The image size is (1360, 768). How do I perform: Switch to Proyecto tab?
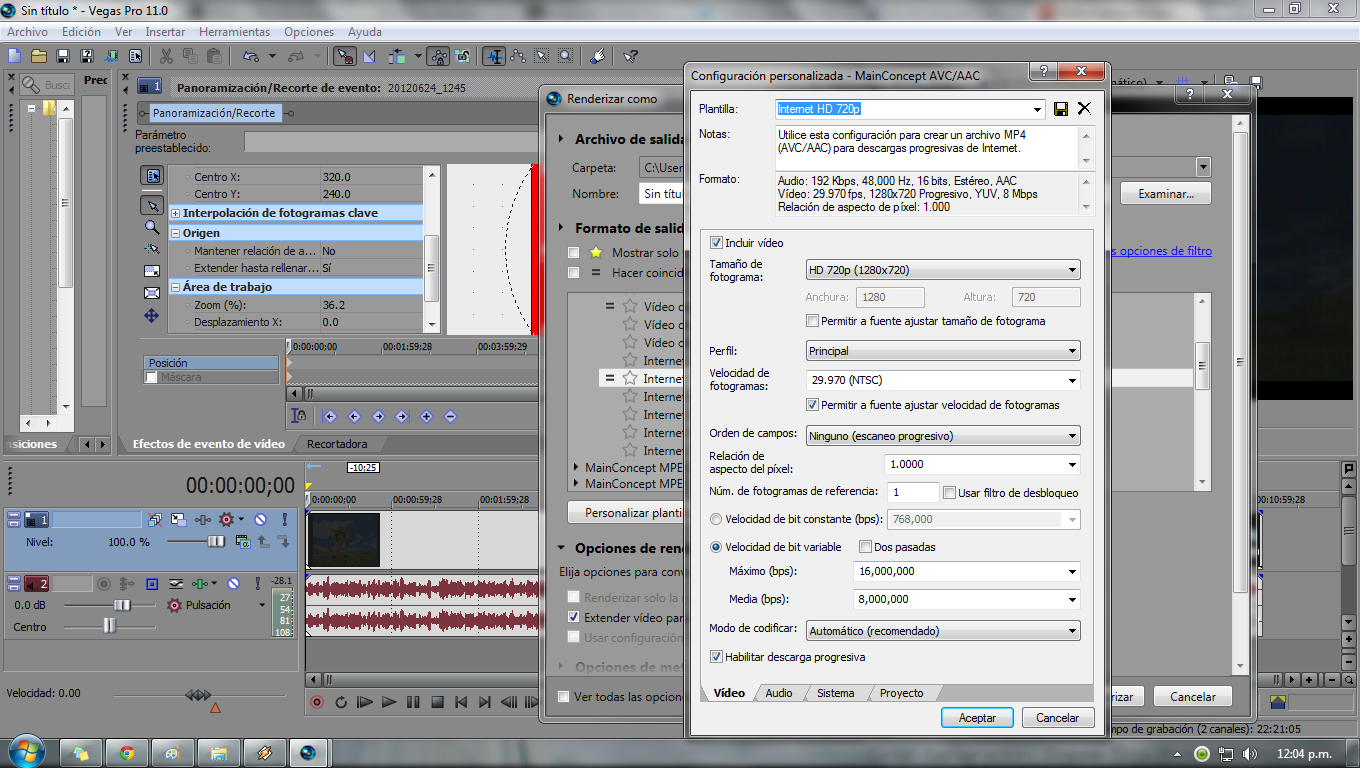(901, 693)
